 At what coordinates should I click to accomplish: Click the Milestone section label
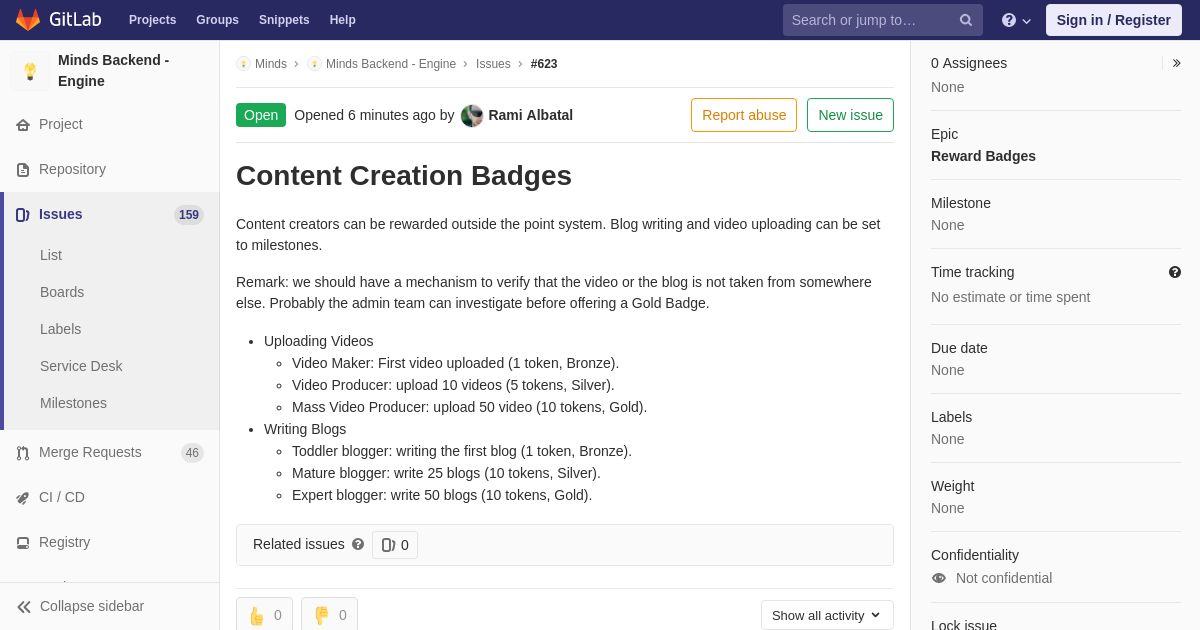click(961, 203)
